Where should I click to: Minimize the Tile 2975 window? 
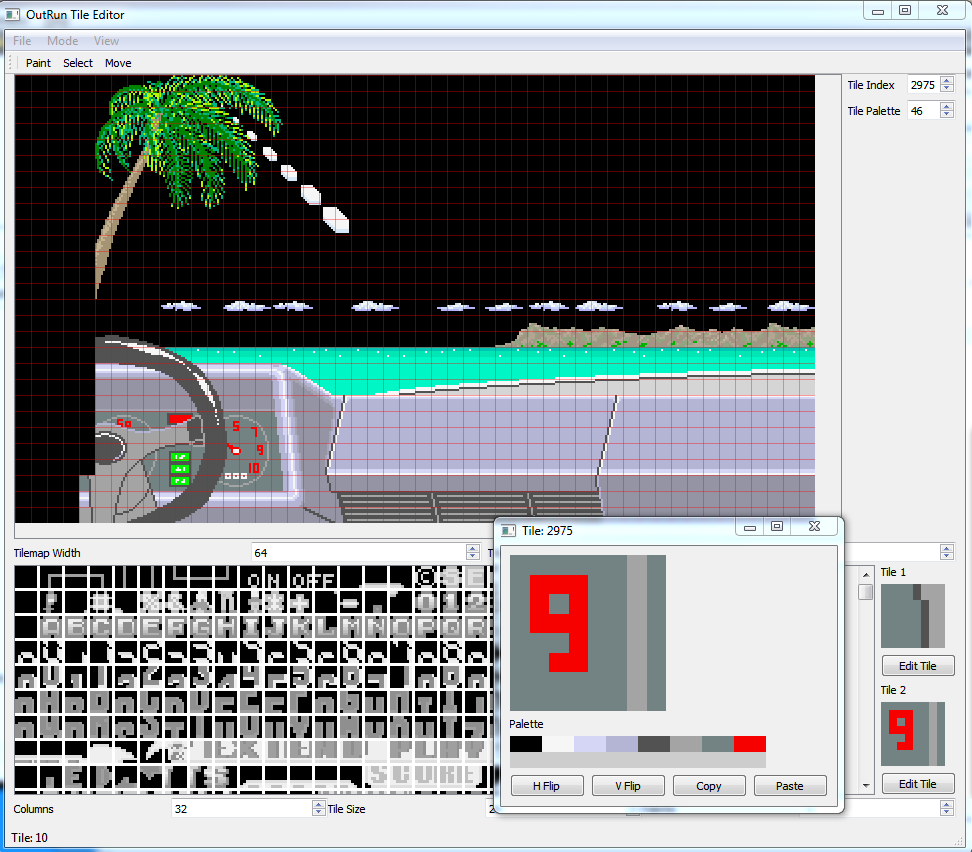tap(750, 526)
